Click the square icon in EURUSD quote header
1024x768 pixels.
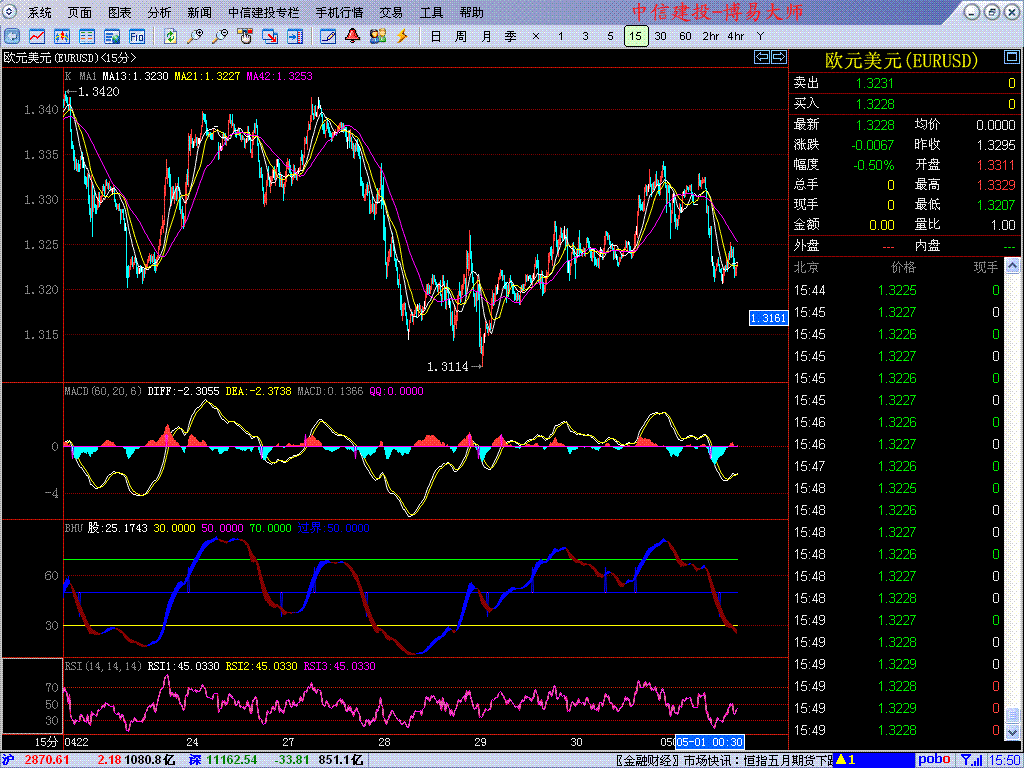pyautogui.click(x=1010, y=59)
